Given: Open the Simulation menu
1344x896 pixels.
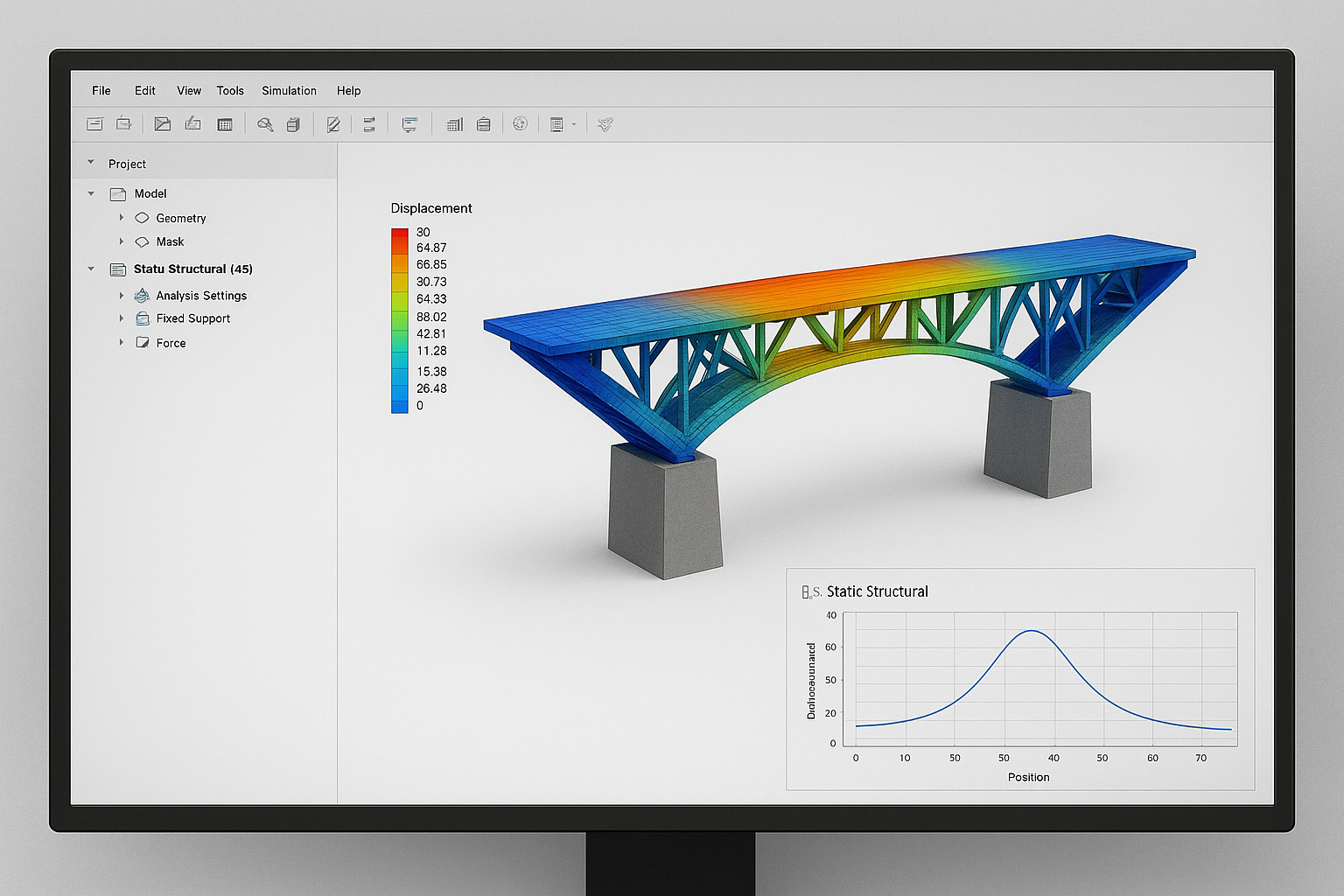Looking at the screenshot, I should point(289,91).
